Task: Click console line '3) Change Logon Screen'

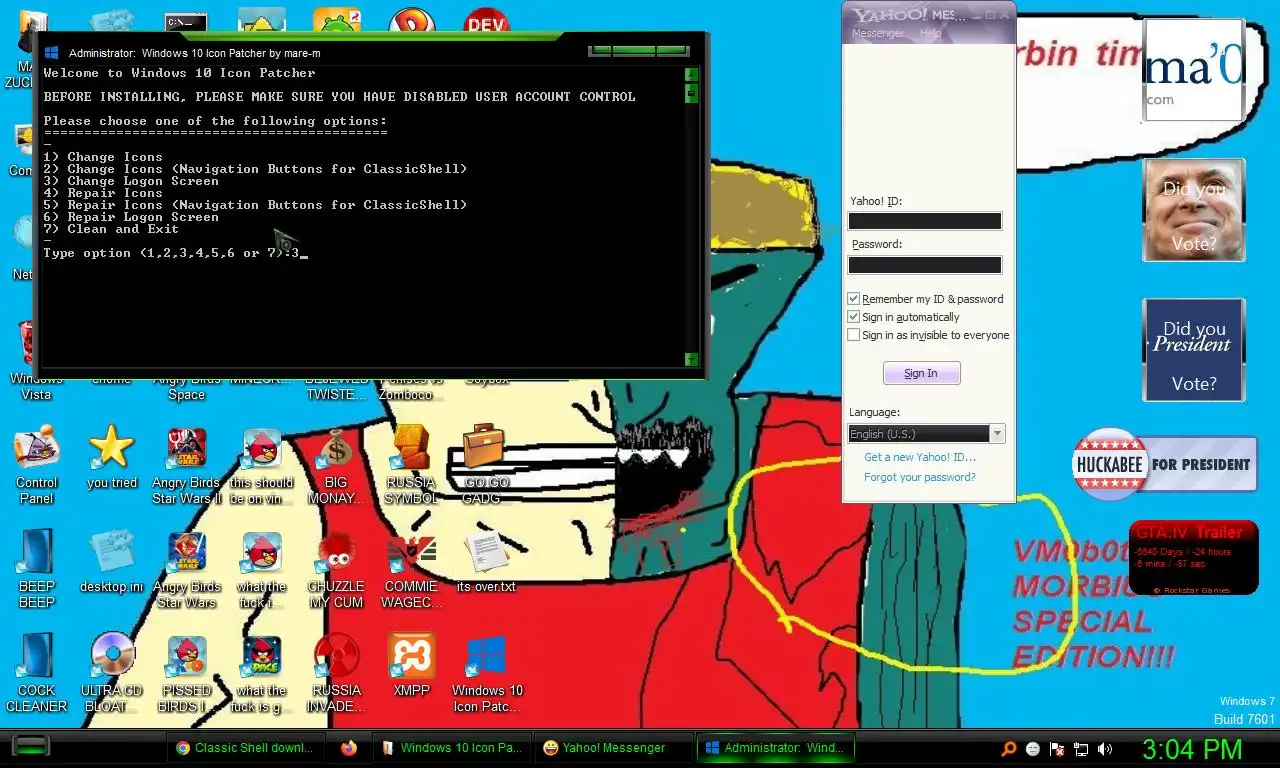Action: pyautogui.click(x=131, y=181)
